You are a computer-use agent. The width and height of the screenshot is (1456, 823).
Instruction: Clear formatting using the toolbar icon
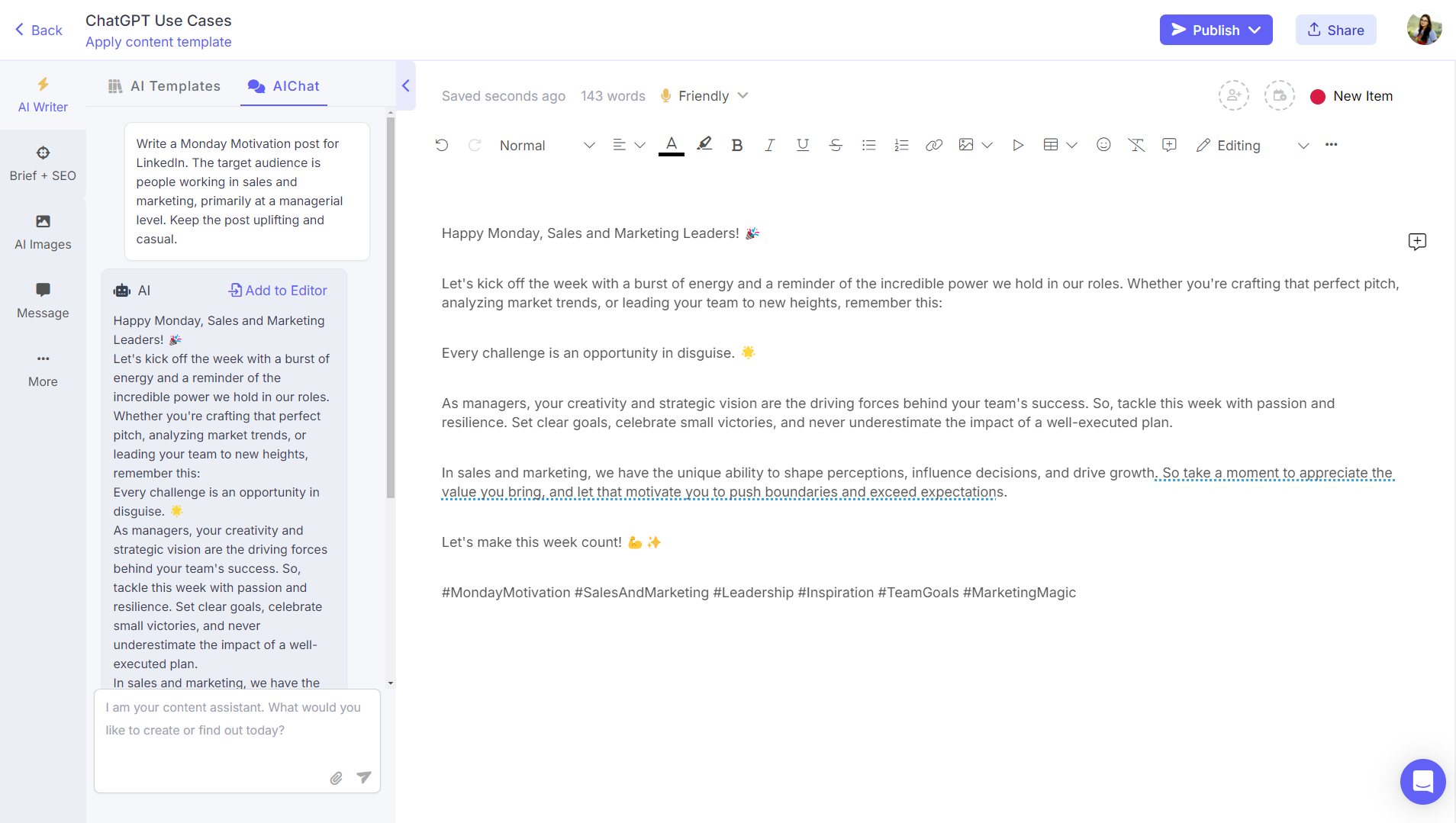tap(1136, 144)
